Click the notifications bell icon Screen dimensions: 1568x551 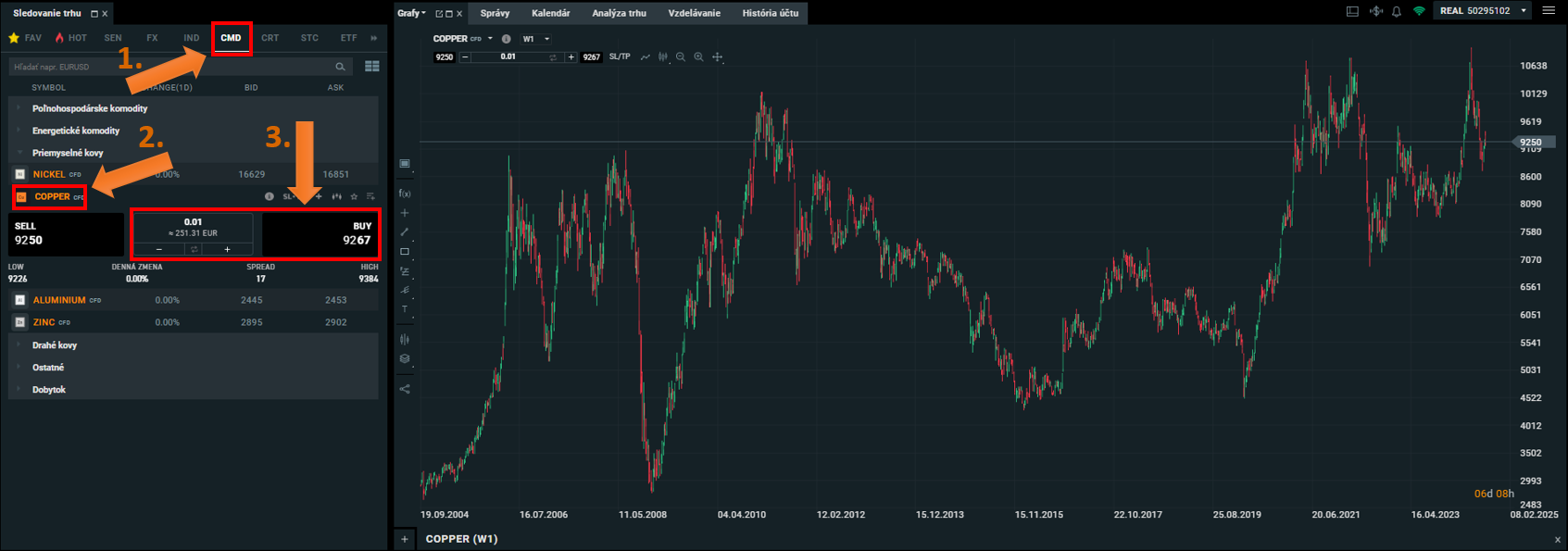1397,12
